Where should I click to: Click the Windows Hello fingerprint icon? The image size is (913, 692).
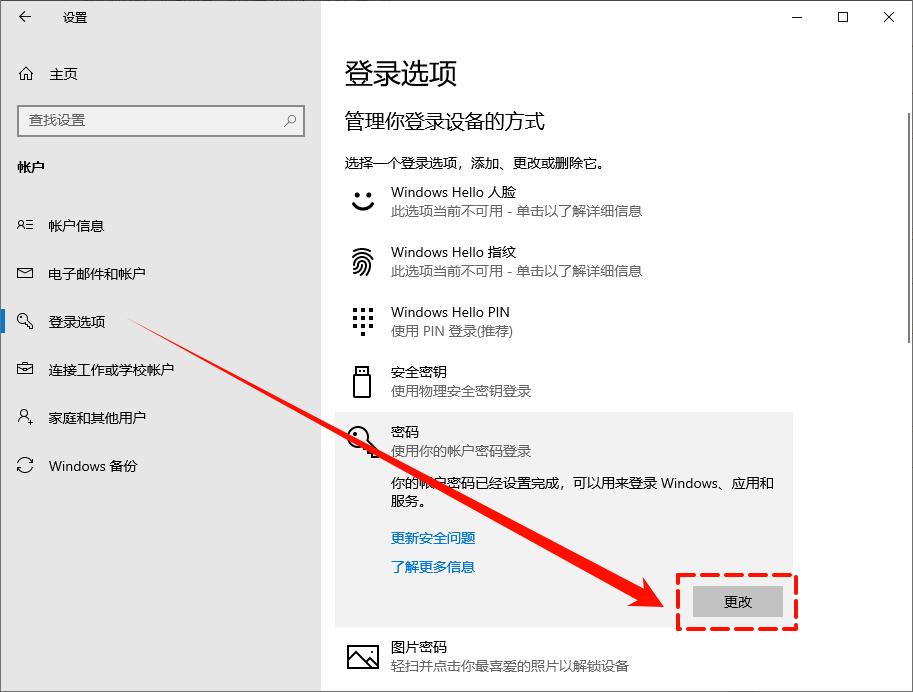pyautogui.click(x=362, y=262)
